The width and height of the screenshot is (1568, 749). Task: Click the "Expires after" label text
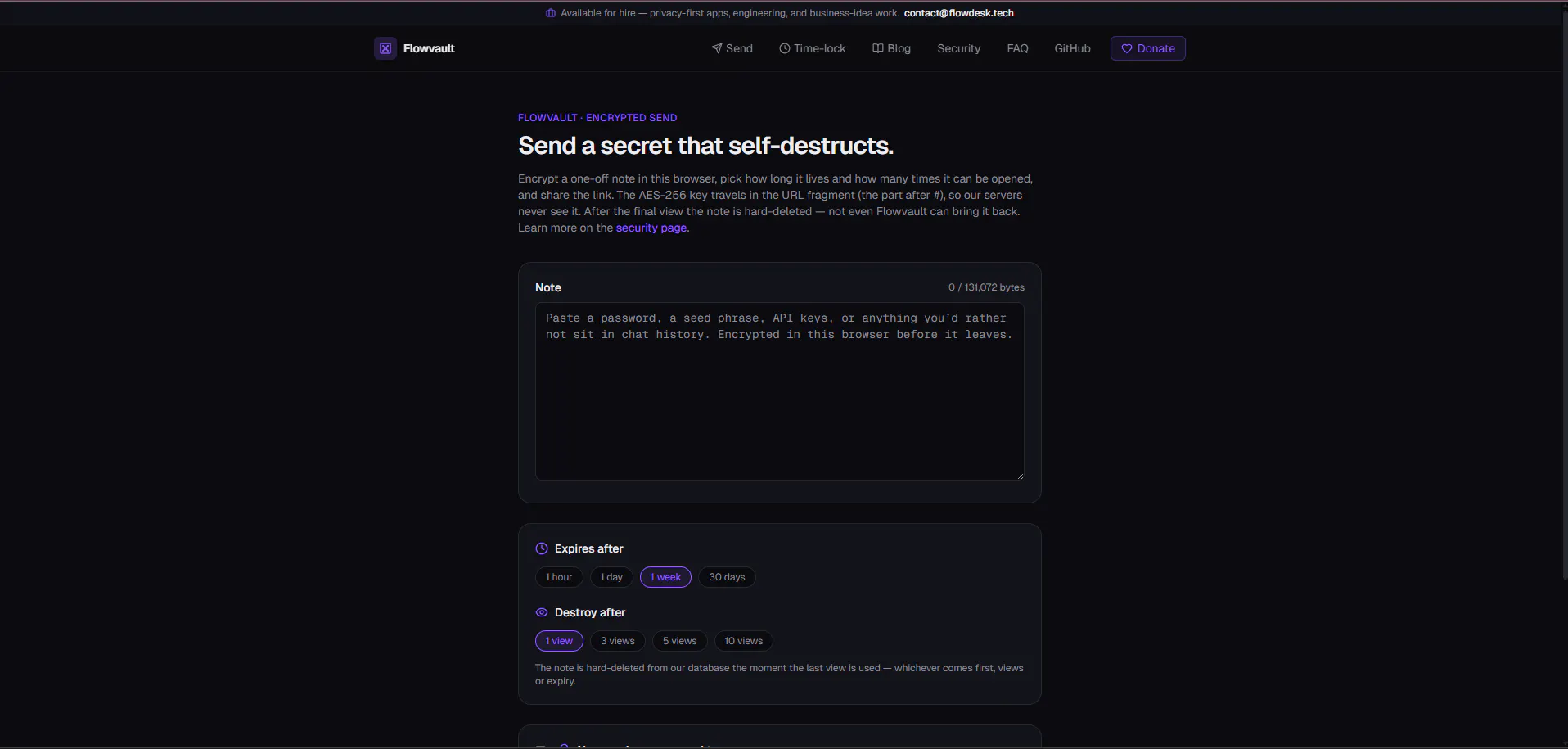coord(589,548)
